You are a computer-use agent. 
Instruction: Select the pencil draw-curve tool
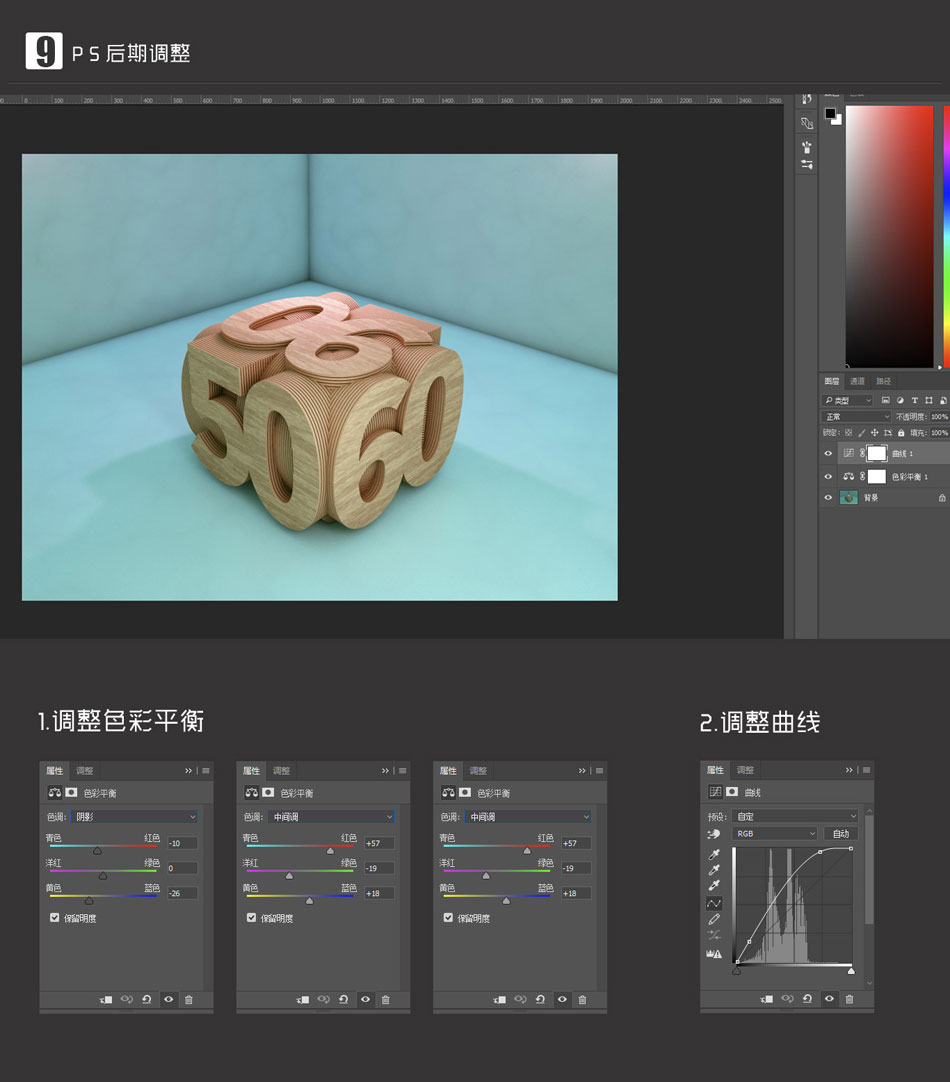714,919
